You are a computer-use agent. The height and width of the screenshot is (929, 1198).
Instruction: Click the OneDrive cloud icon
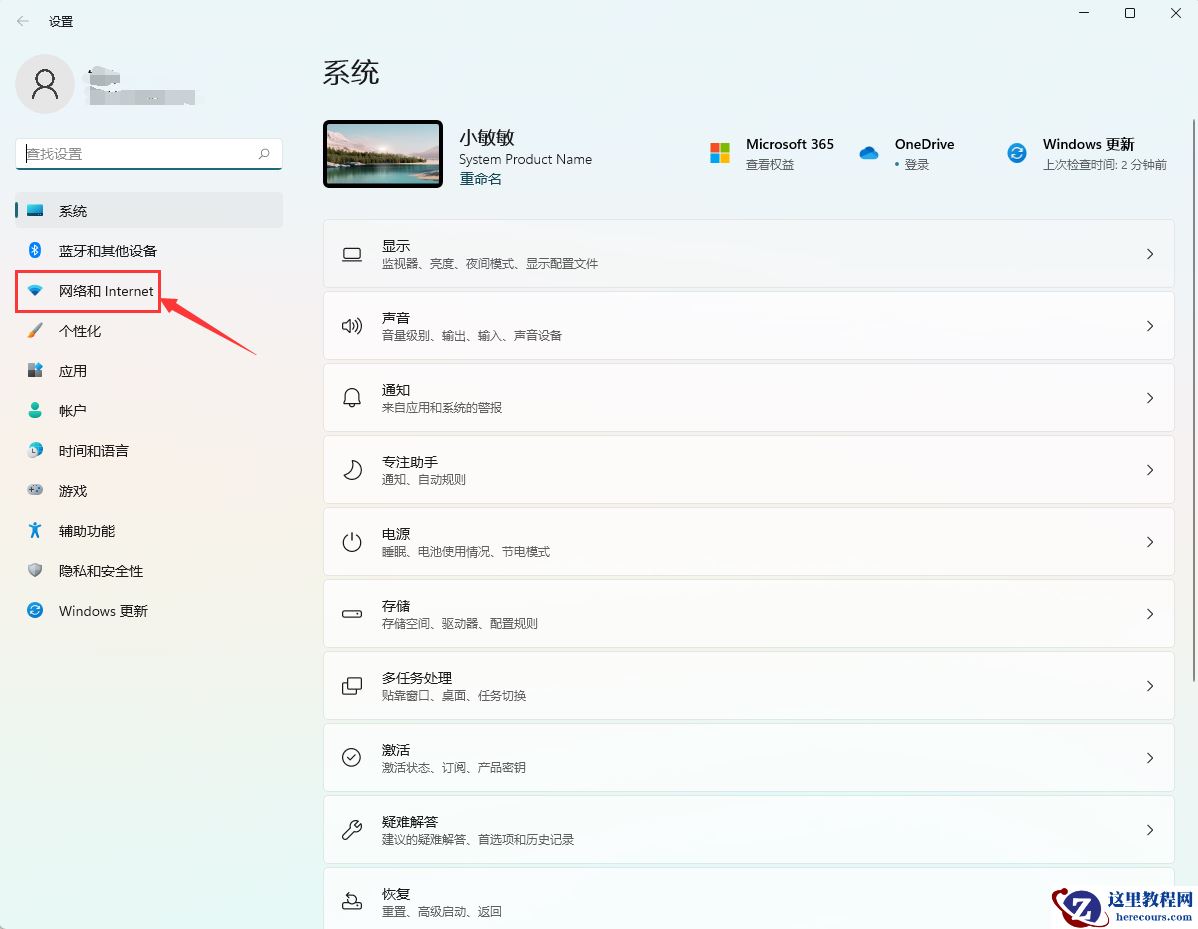click(868, 152)
